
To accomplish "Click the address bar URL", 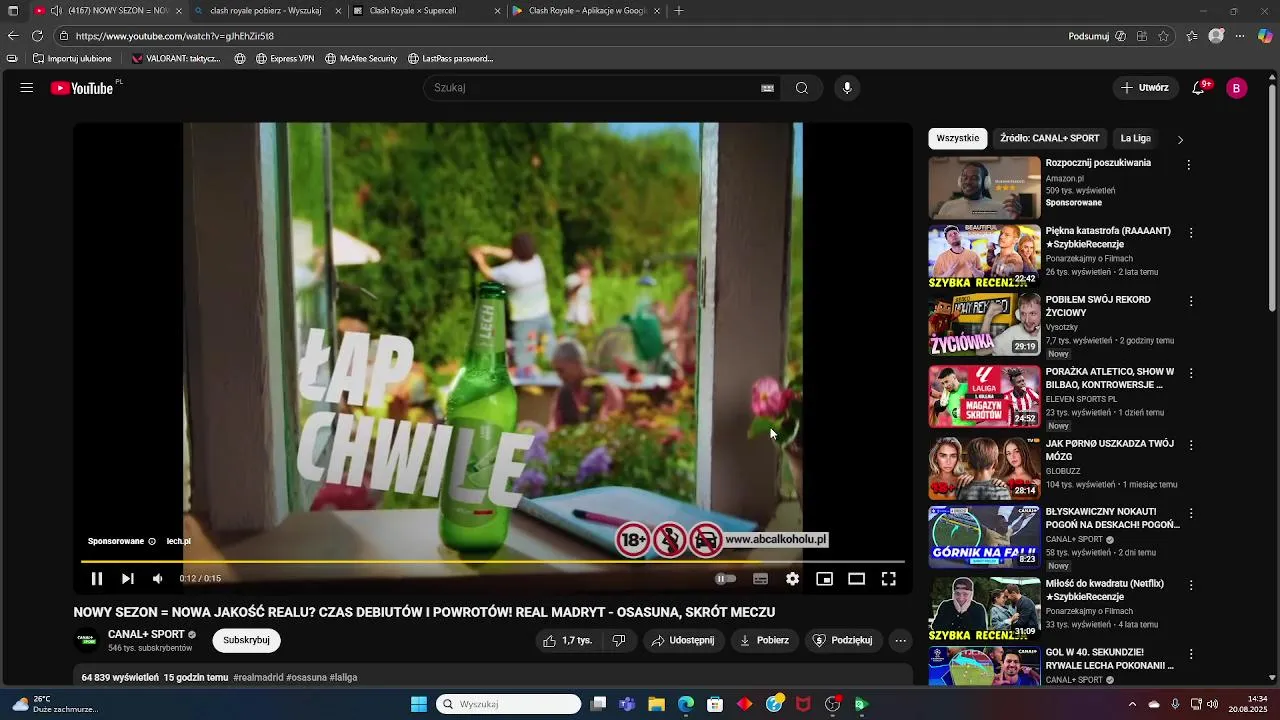I will pos(174,36).
